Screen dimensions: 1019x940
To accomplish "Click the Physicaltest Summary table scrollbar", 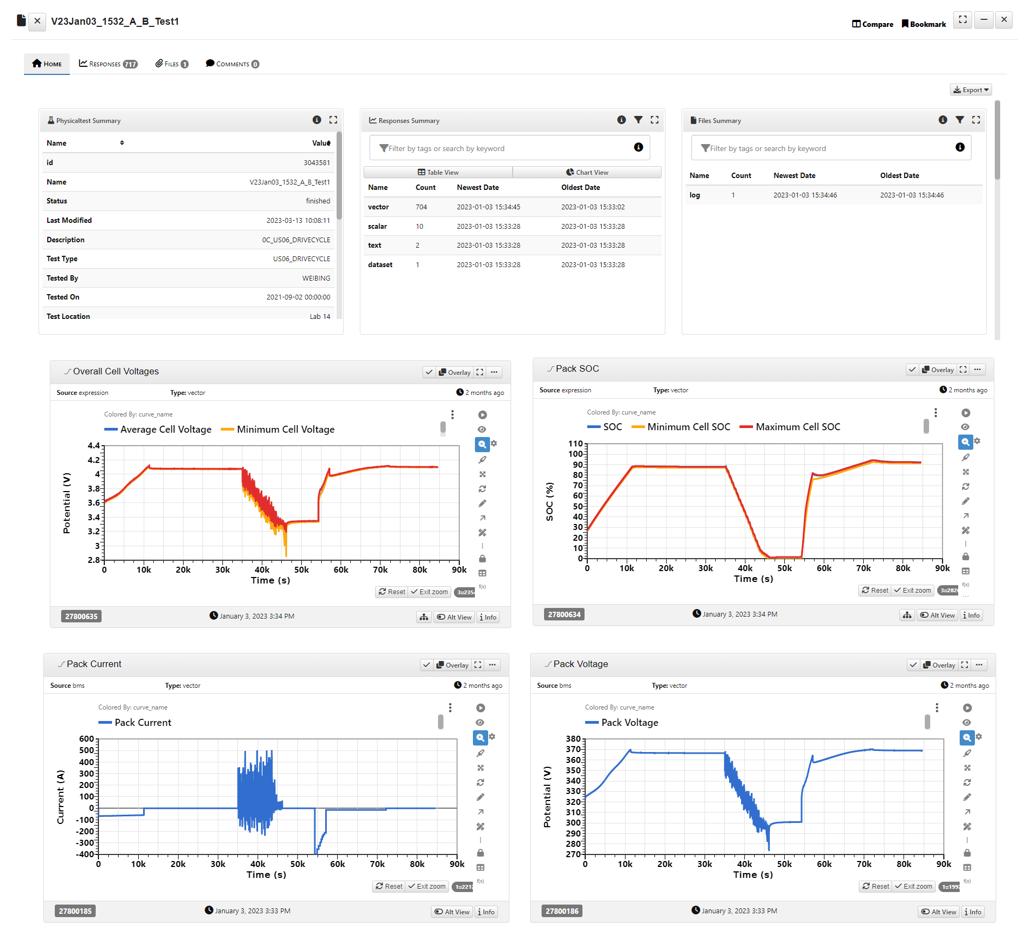I will [339, 176].
